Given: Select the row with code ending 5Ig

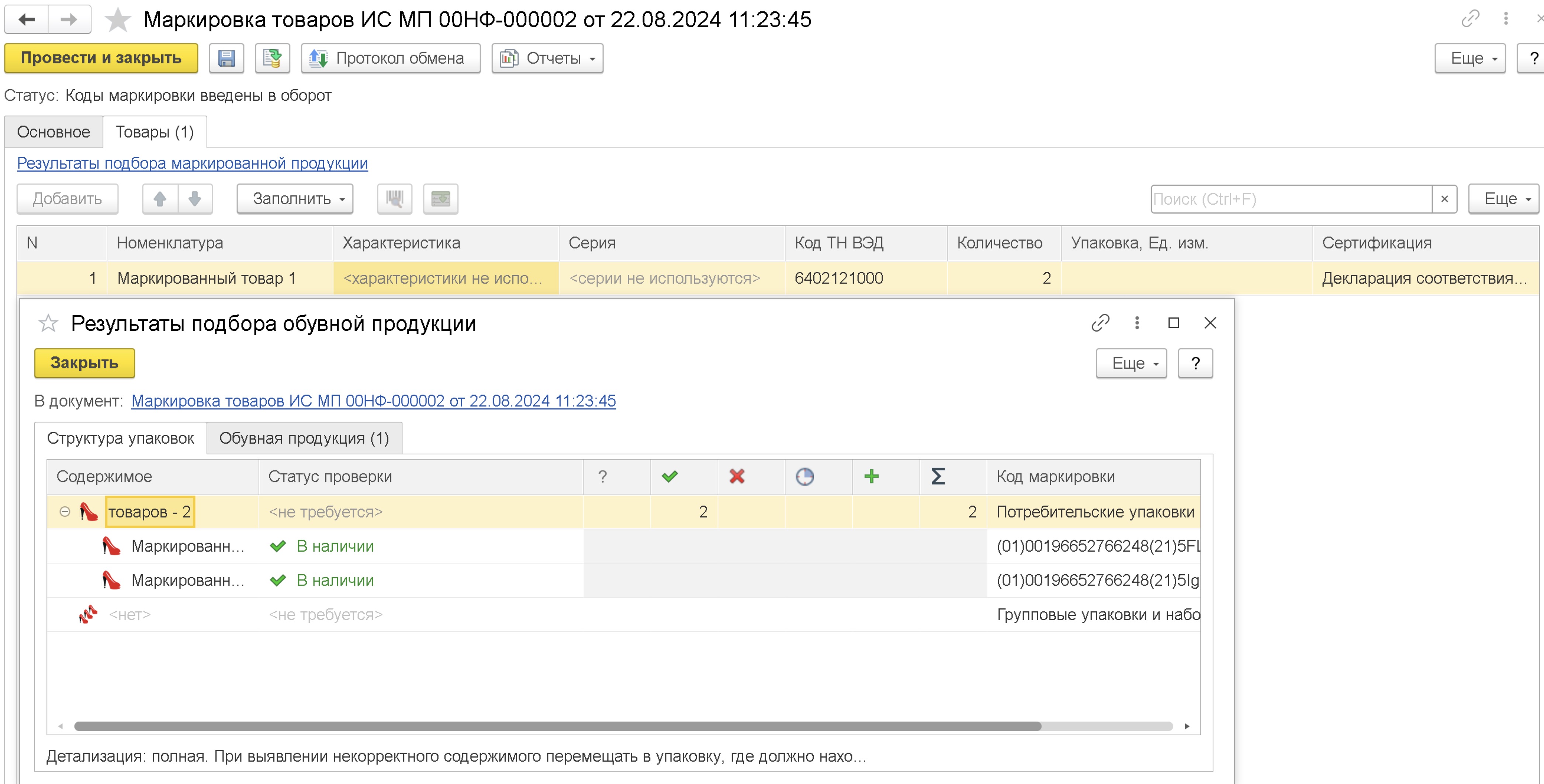Looking at the screenshot, I should (x=623, y=580).
